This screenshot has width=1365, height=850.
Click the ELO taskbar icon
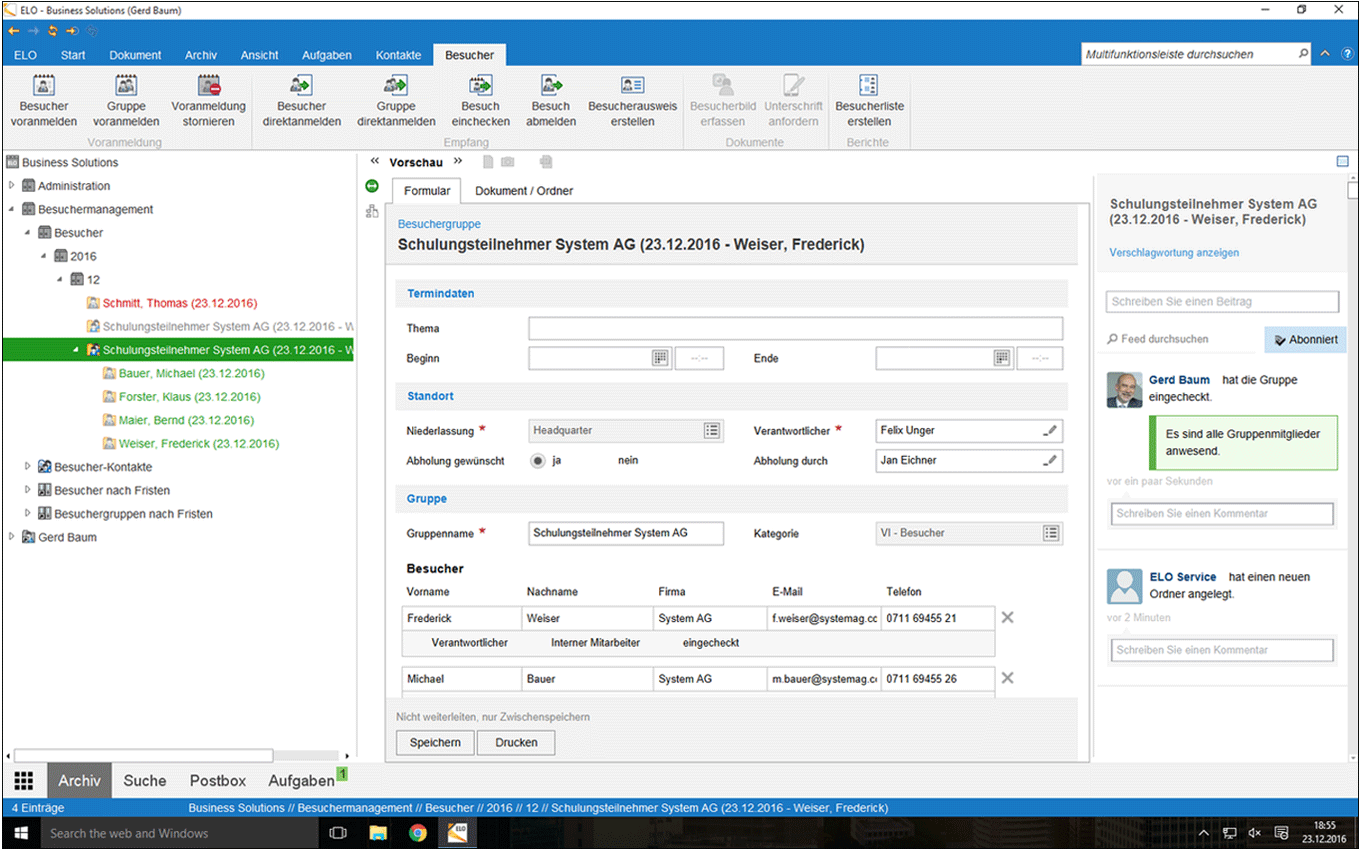pyautogui.click(x=456, y=832)
